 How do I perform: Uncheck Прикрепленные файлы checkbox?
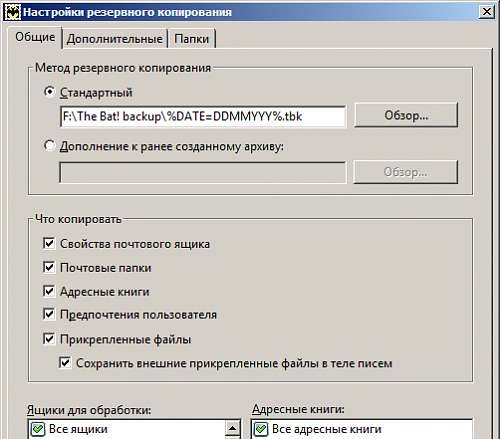pyautogui.click(x=49, y=339)
